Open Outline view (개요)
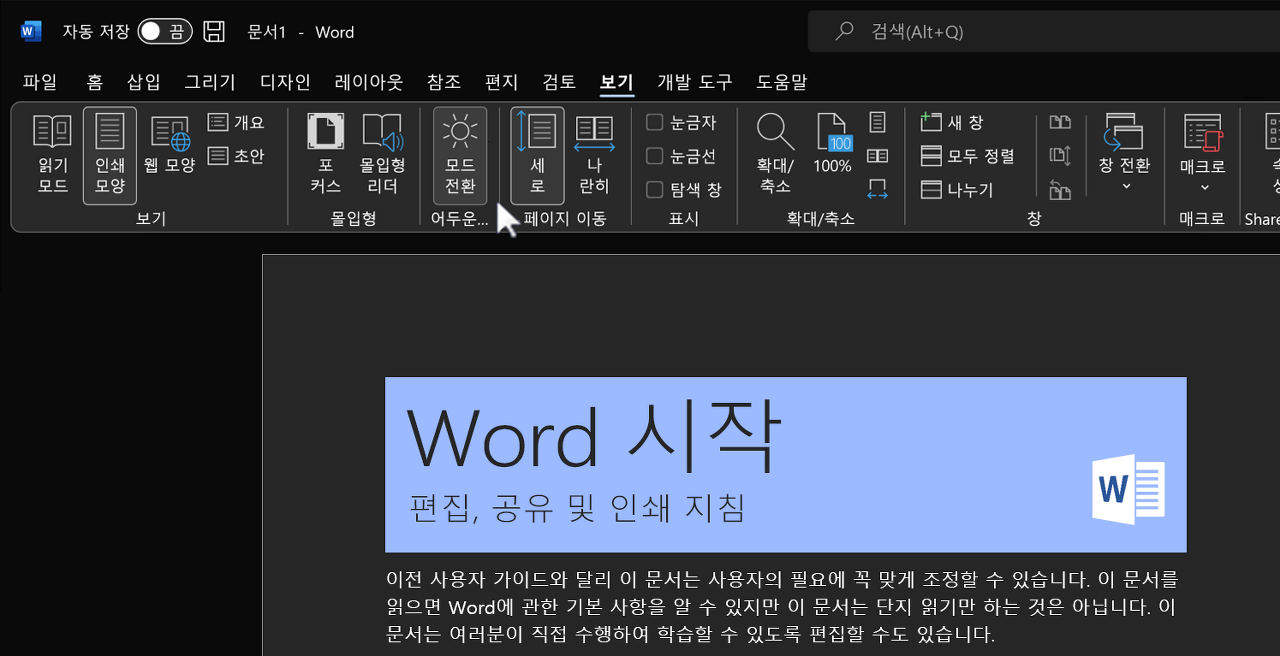The image size is (1280, 656). pos(237,122)
